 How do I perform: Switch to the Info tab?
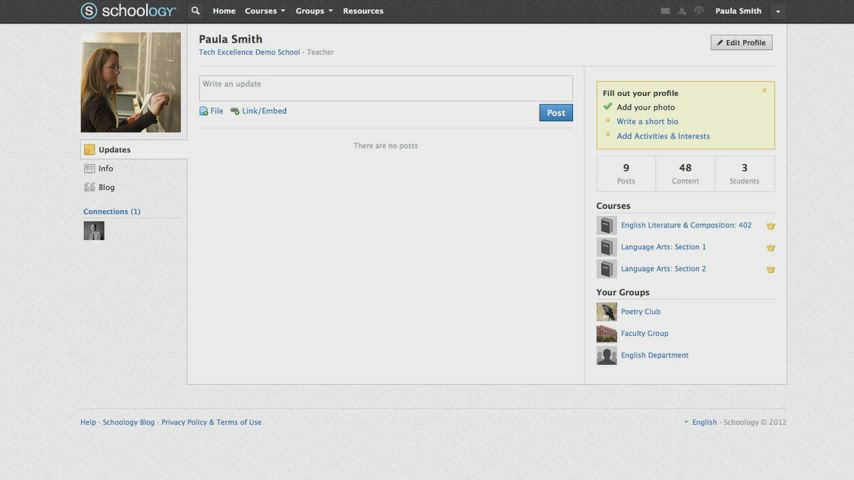coord(105,169)
